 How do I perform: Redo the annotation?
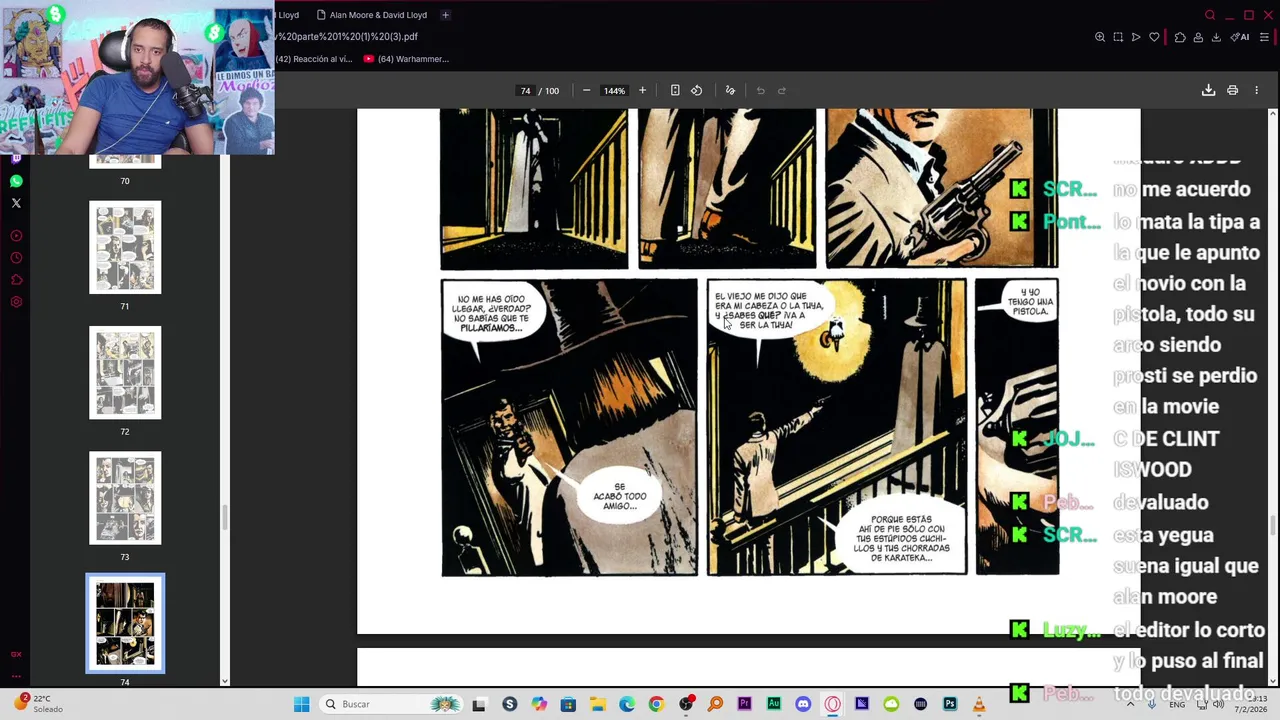(x=782, y=91)
